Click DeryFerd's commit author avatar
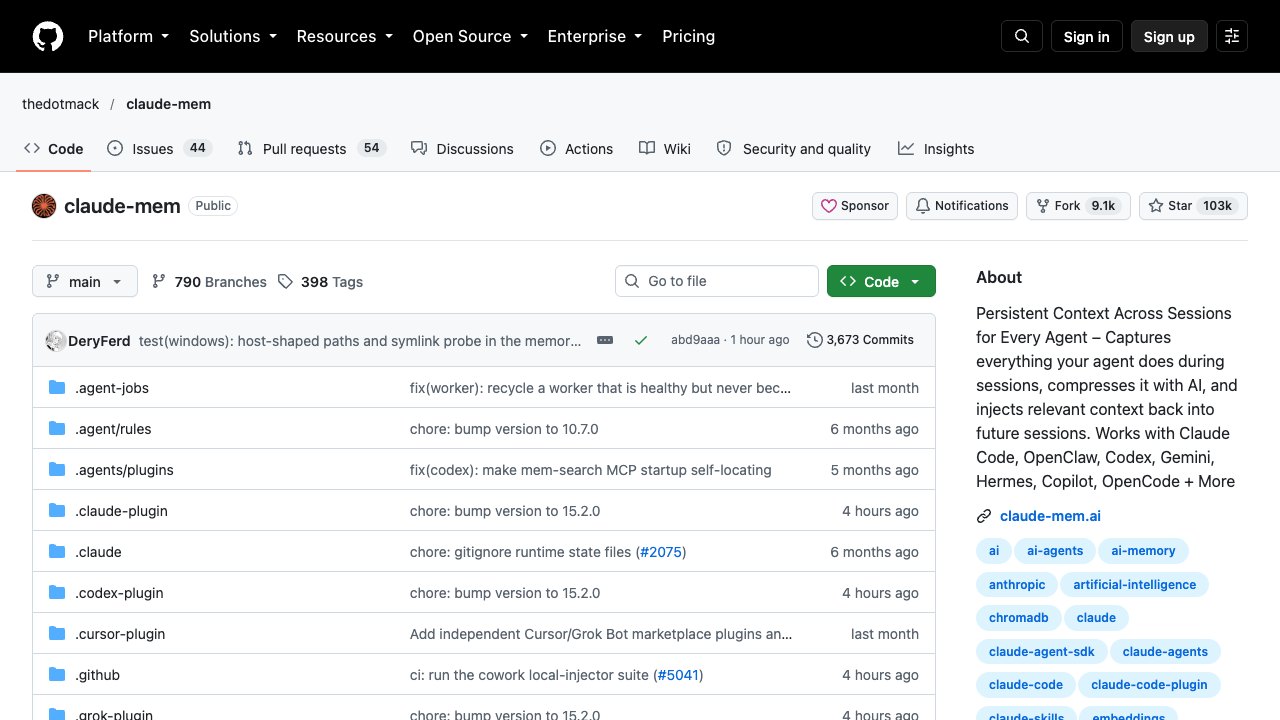This screenshot has width=1280, height=720. pyautogui.click(x=56, y=340)
